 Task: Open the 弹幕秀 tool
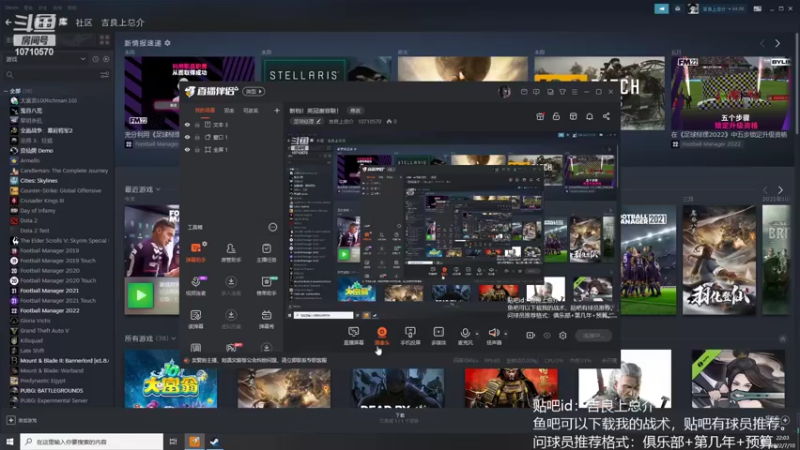coord(266,319)
